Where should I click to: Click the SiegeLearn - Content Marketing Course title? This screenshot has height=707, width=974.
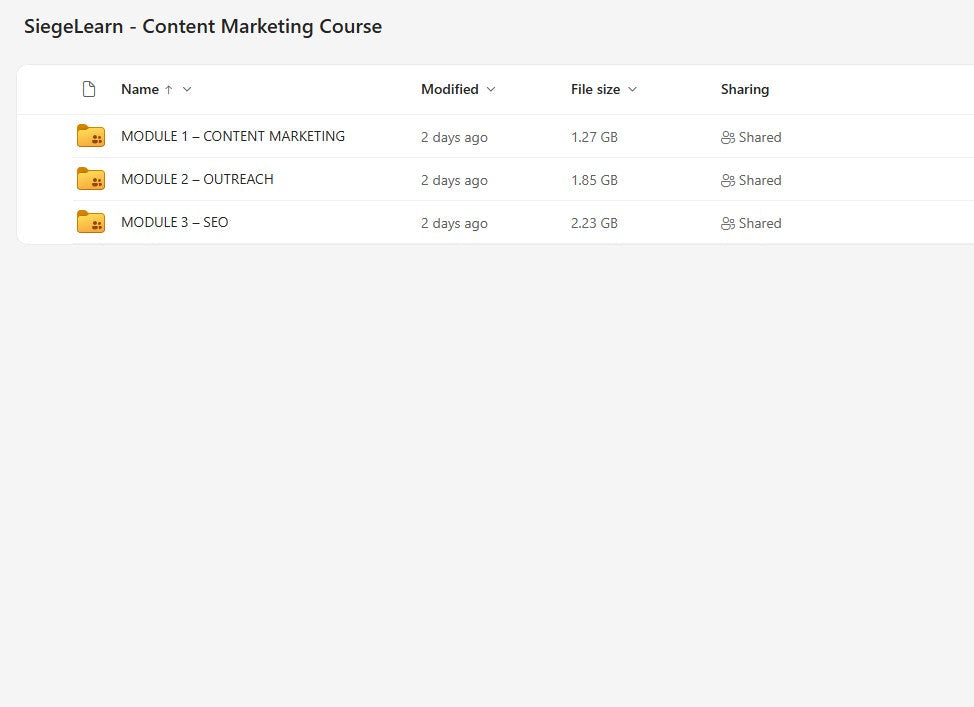pos(203,27)
